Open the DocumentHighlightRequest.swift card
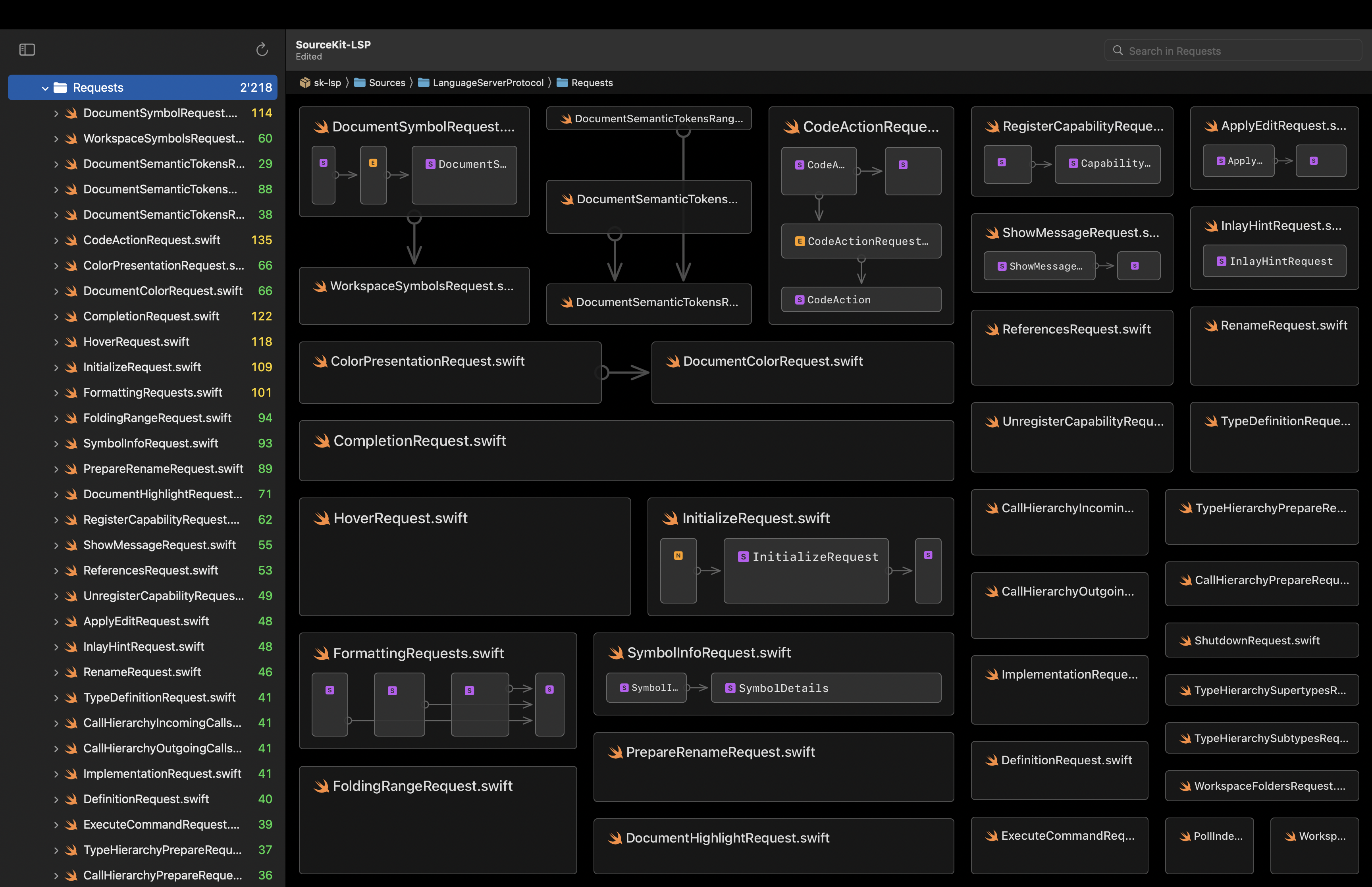This screenshot has height=887, width=1372. (774, 846)
